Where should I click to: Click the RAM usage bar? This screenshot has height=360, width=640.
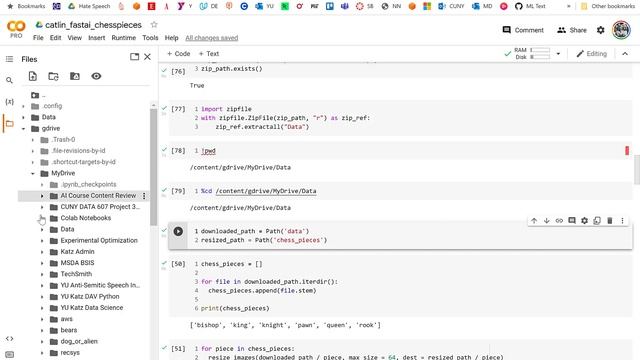pos(540,50)
